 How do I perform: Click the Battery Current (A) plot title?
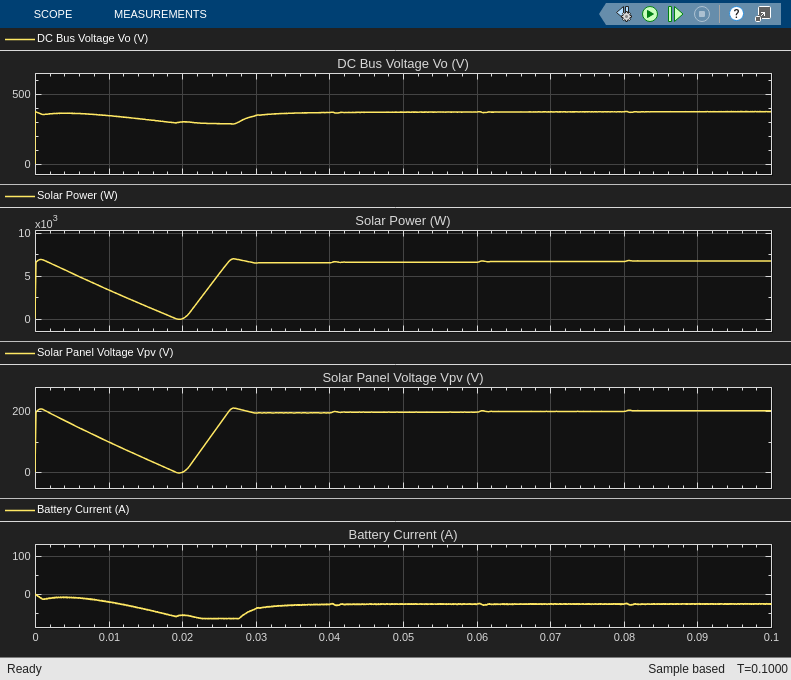[403, 535]
